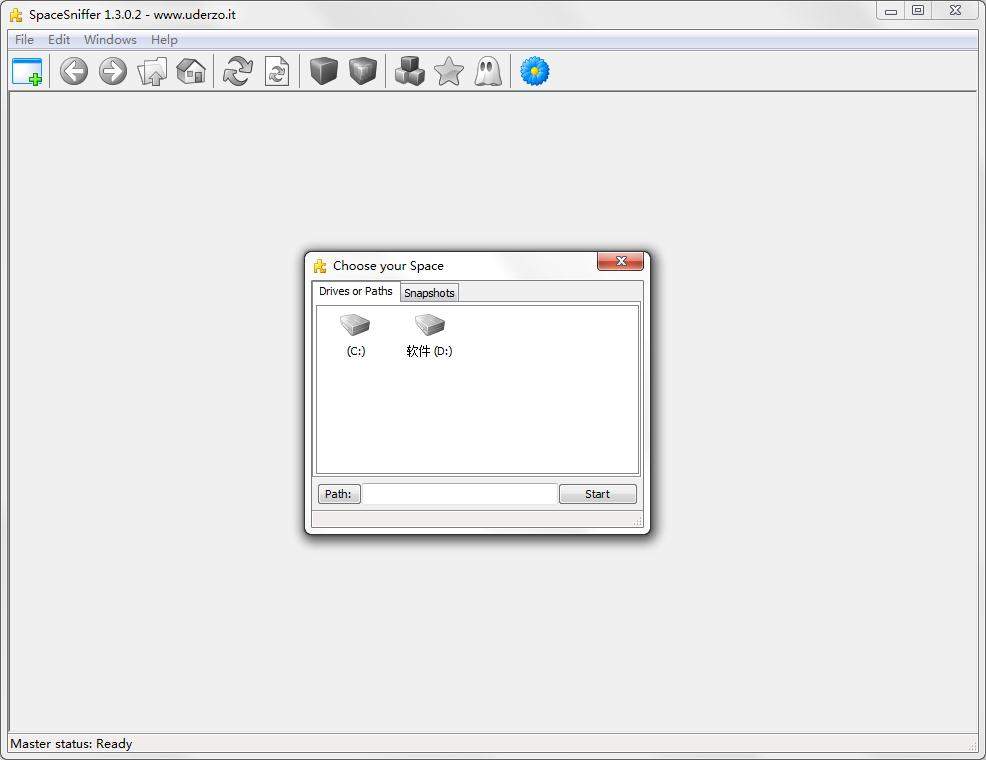The image size is (986, 760).
Task: Toggle the ghost icon in toolbar
Action: click(x=488, y=72)
